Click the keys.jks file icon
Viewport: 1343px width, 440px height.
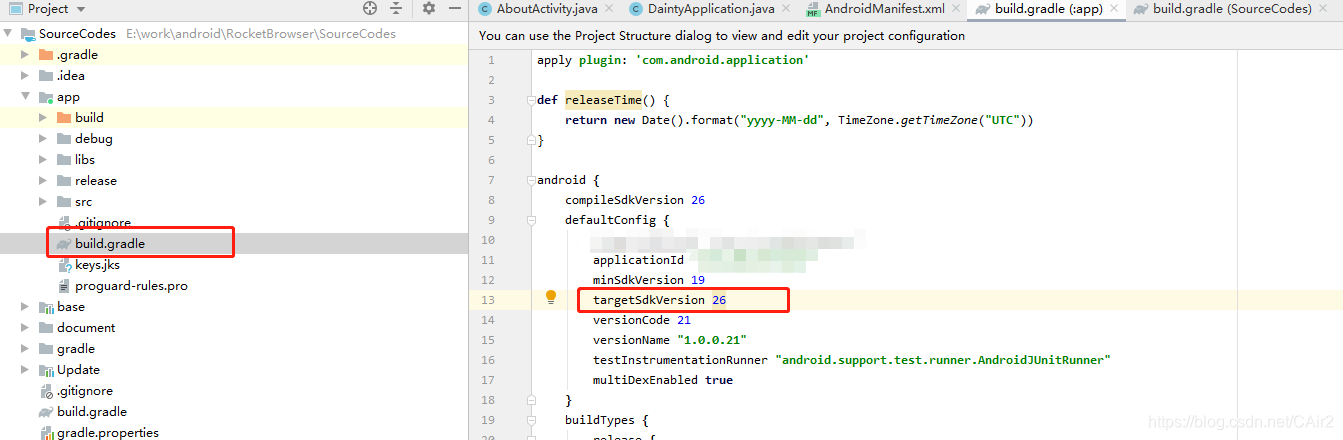pyautogui.click(x=65, y=265)
